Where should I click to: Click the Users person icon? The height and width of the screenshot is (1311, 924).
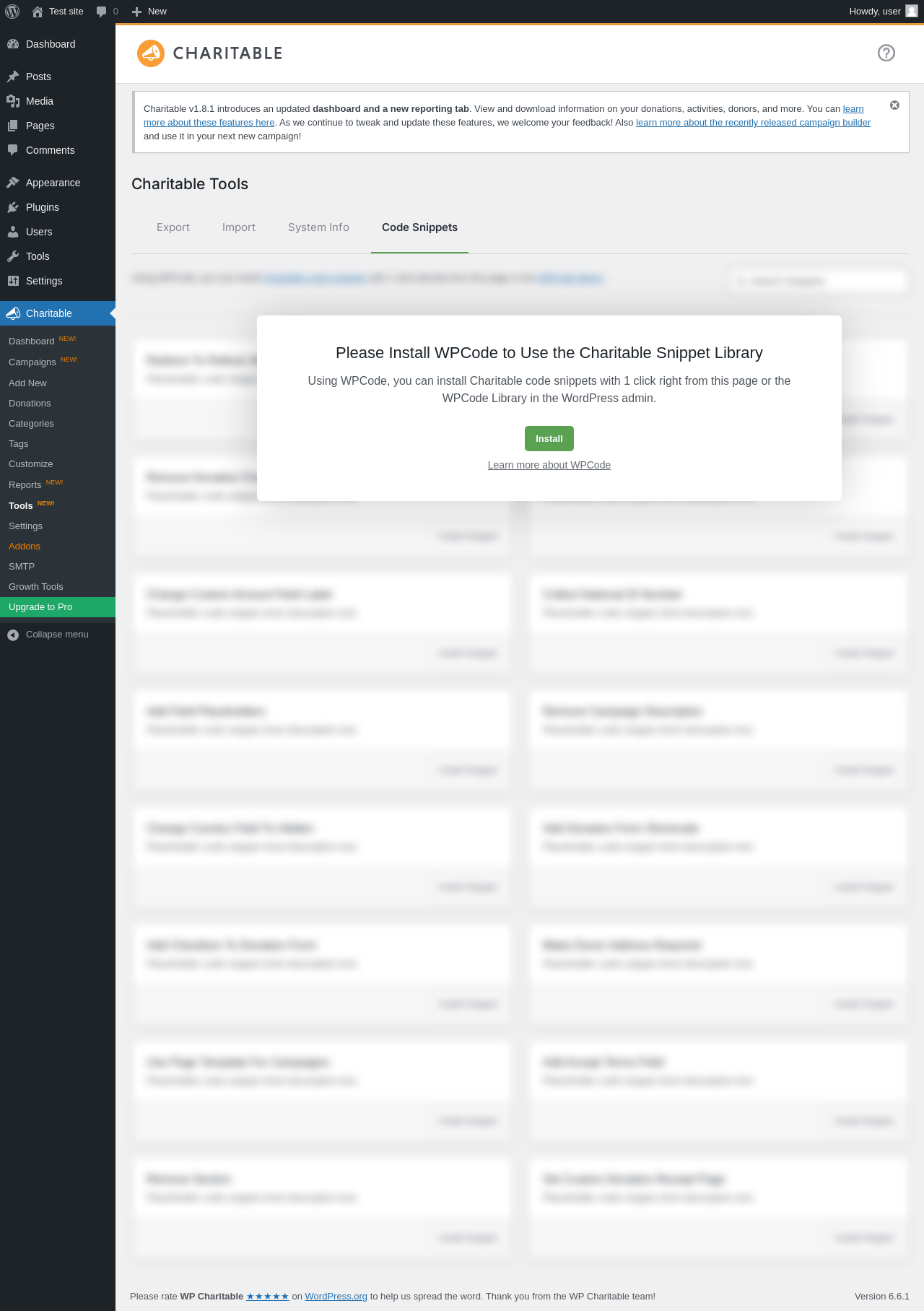pyautogui.click(x=13, y=232)
